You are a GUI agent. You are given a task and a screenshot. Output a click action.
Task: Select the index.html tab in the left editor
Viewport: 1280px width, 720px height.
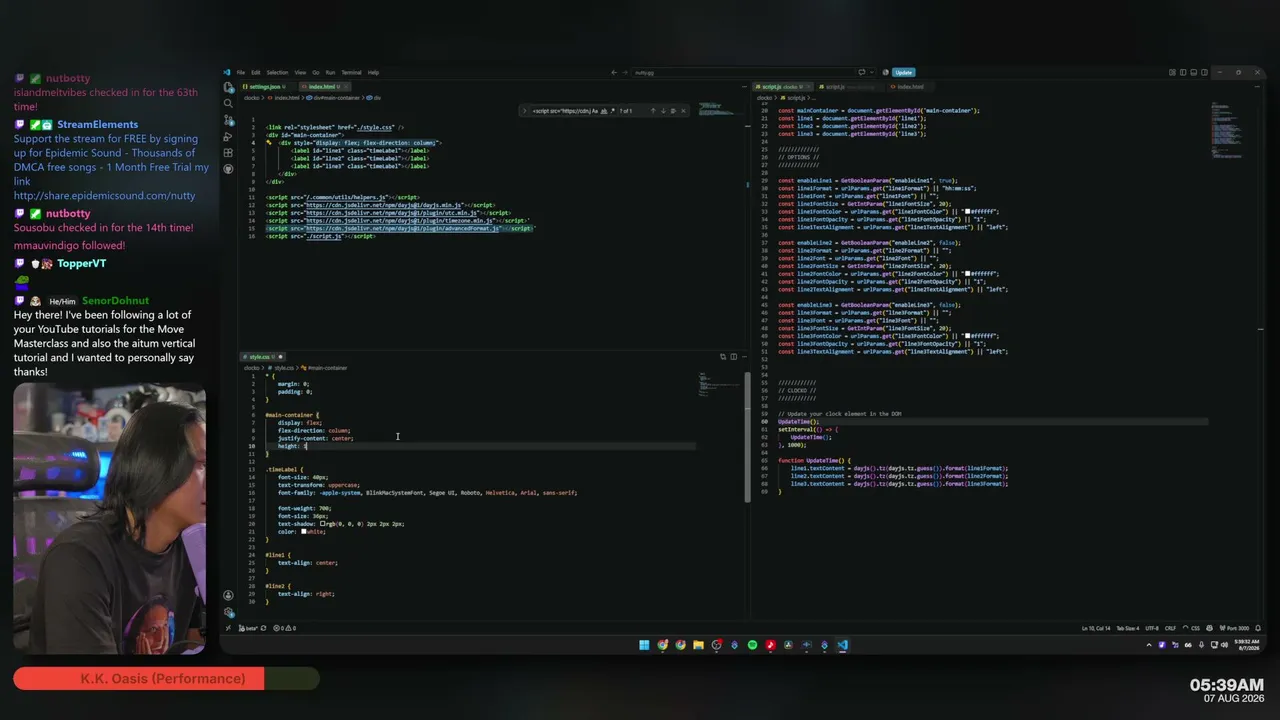click(323, 87)
